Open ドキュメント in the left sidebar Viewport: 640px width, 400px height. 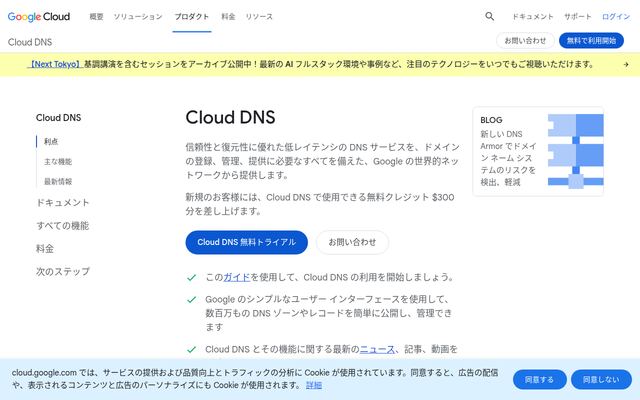coord(62,202)
